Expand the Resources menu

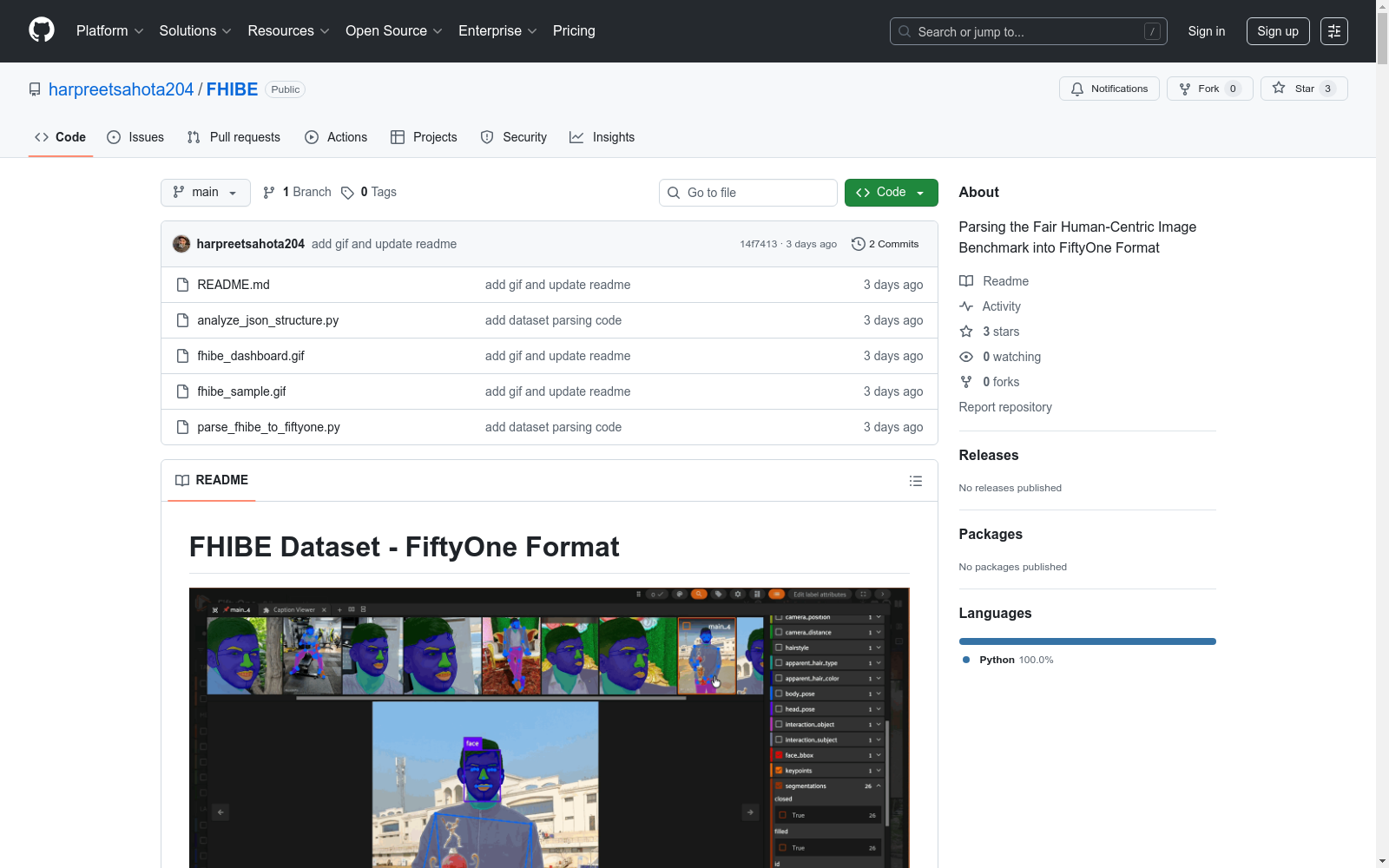288,31
